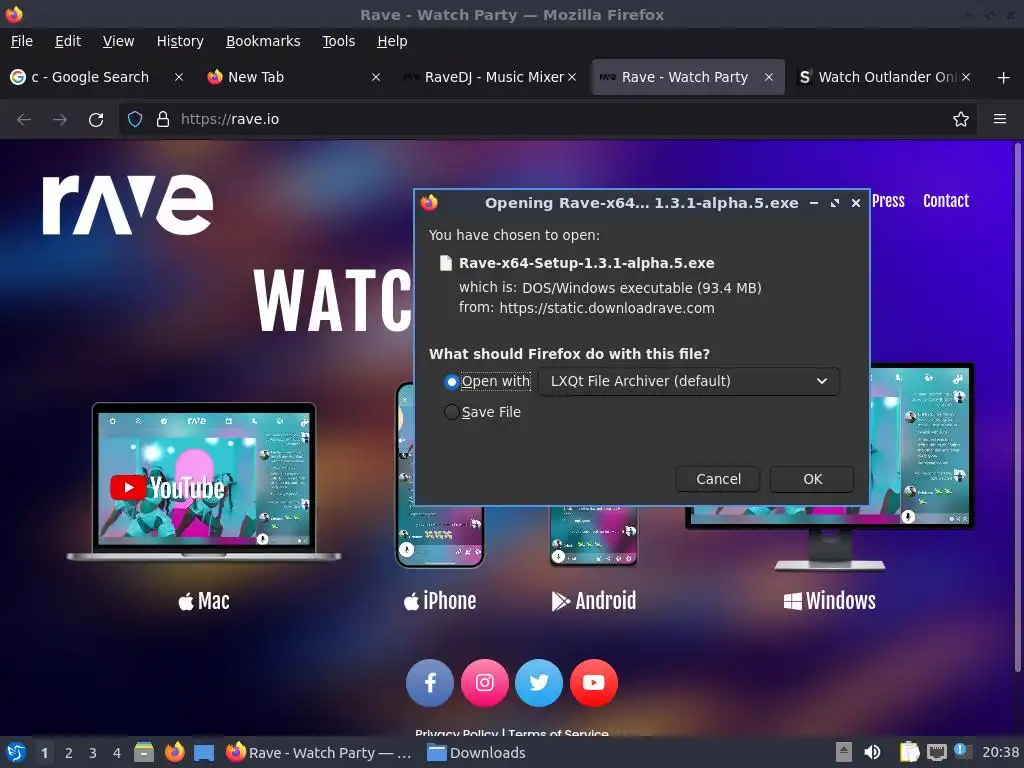This screenshot has height=768, width=1024.
Task: Focus the Rave Watch Party taskbar window
Action: tap(319, 753)
